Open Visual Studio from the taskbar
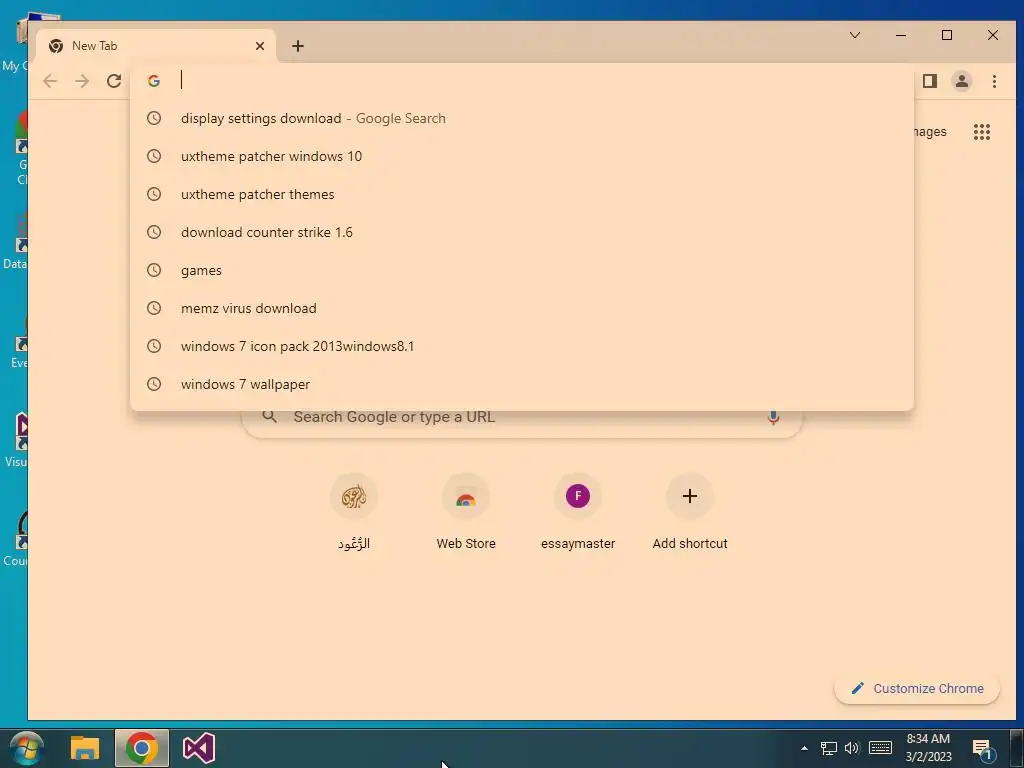The height and width of the screenshot is (768, 1024). pyautogui.click(x=199, y=748)
